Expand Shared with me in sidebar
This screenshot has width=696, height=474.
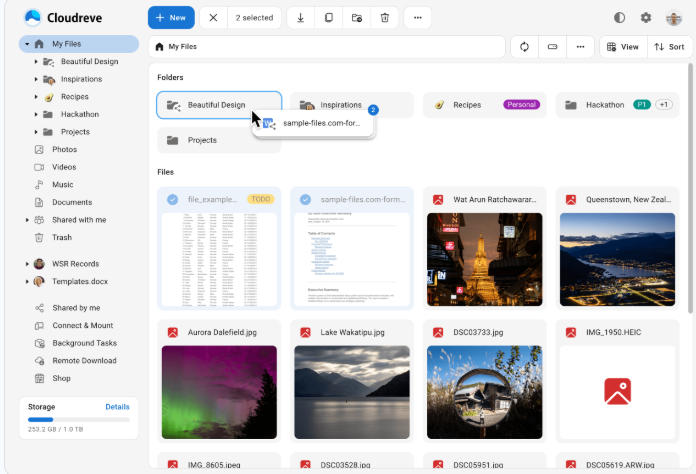(27, 220)
